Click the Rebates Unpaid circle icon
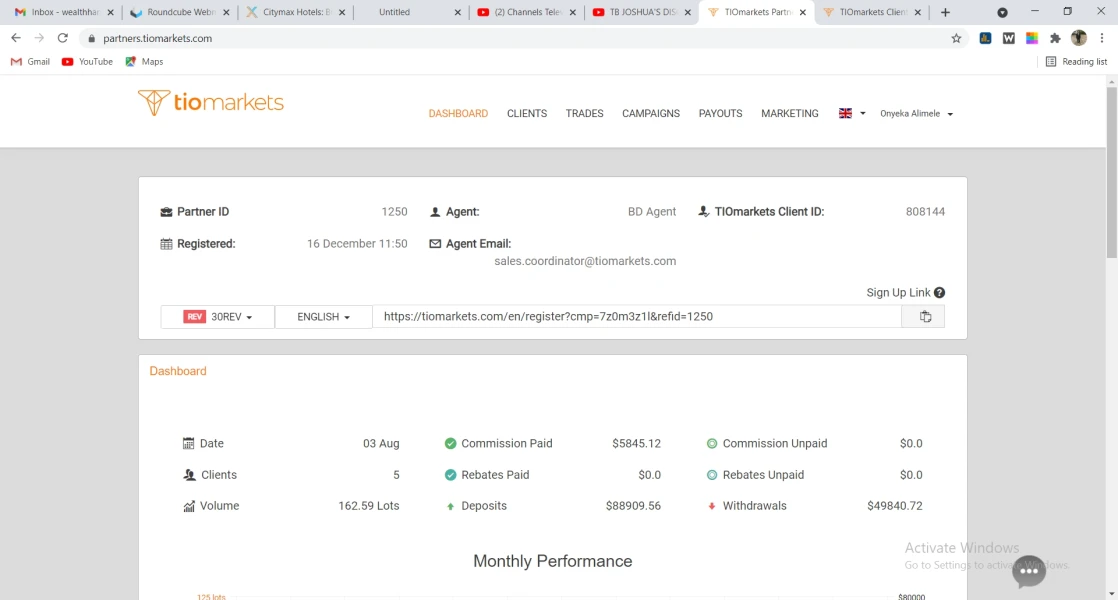 712,475
